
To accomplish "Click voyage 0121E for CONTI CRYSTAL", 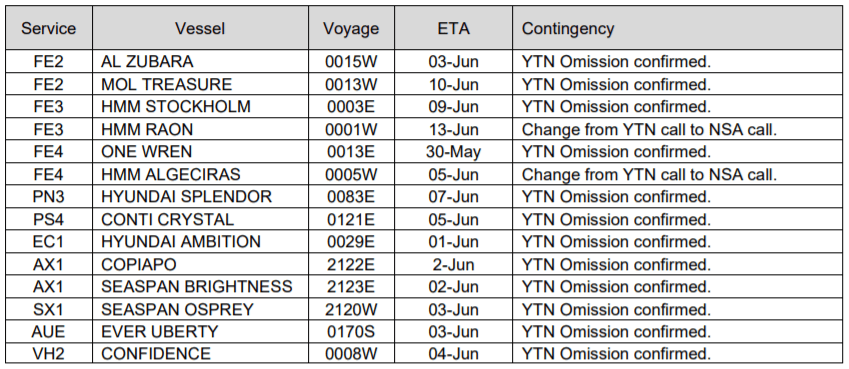I will [351, 219].
